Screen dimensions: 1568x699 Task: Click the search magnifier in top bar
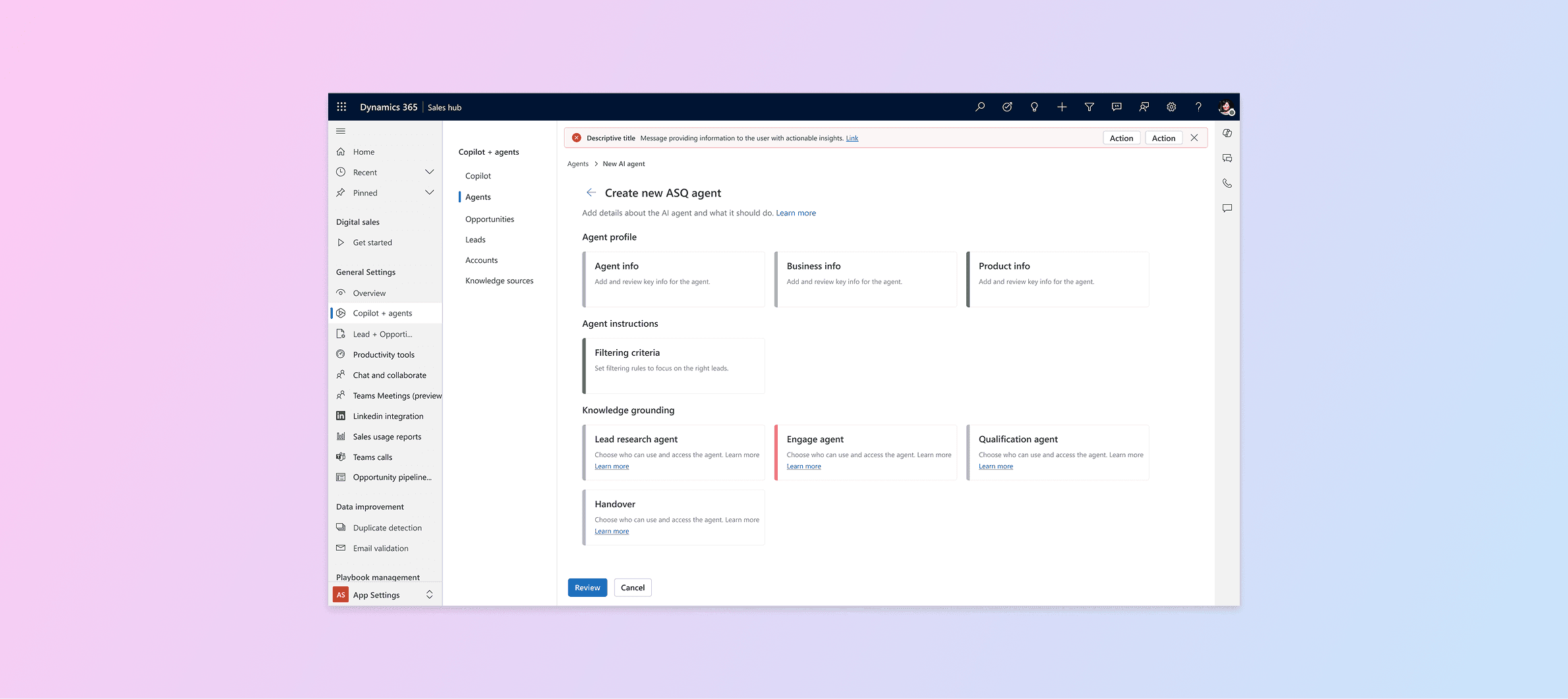coord(980,107)
